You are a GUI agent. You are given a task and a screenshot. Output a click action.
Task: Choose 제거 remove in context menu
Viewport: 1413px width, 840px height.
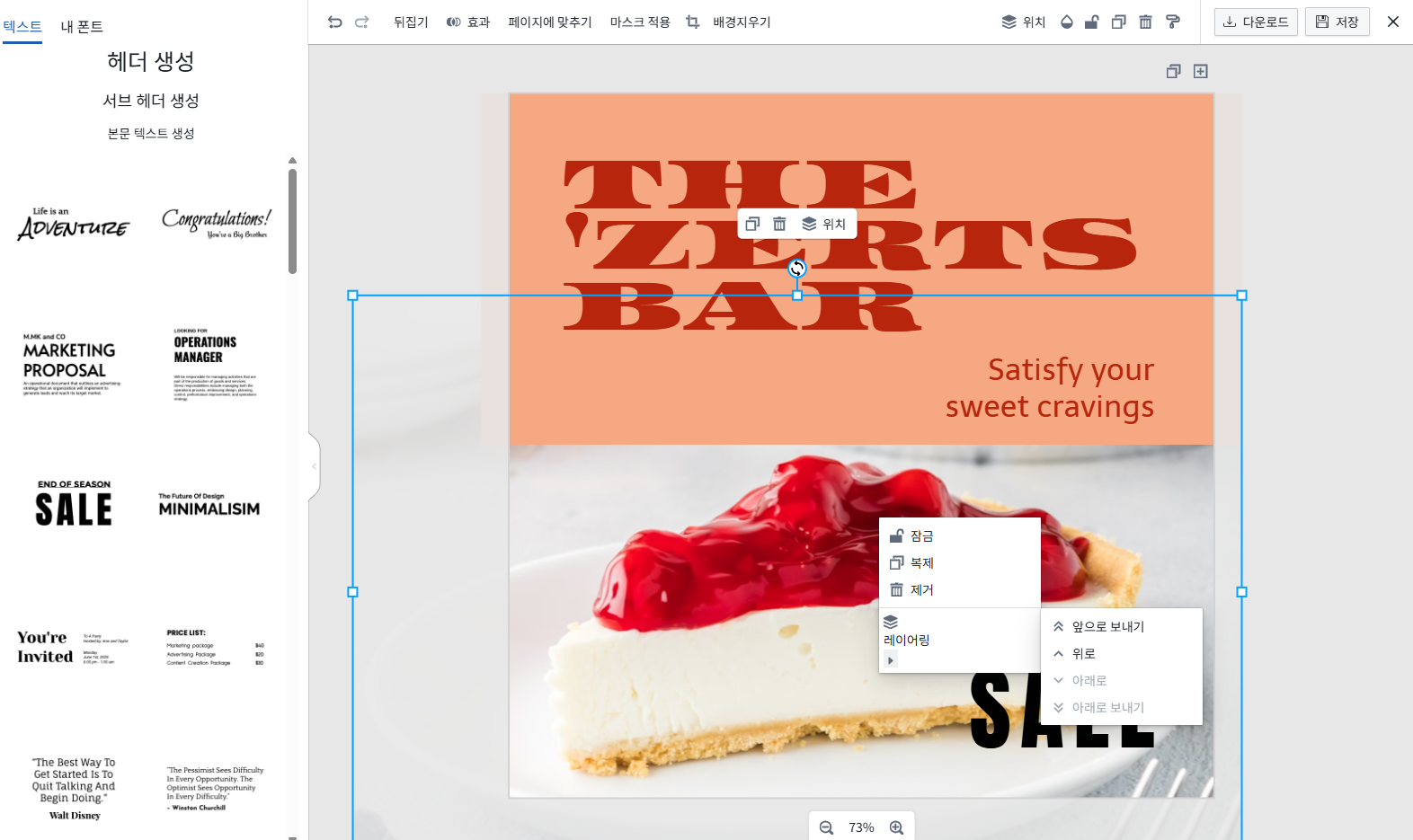tap(959, 590)
